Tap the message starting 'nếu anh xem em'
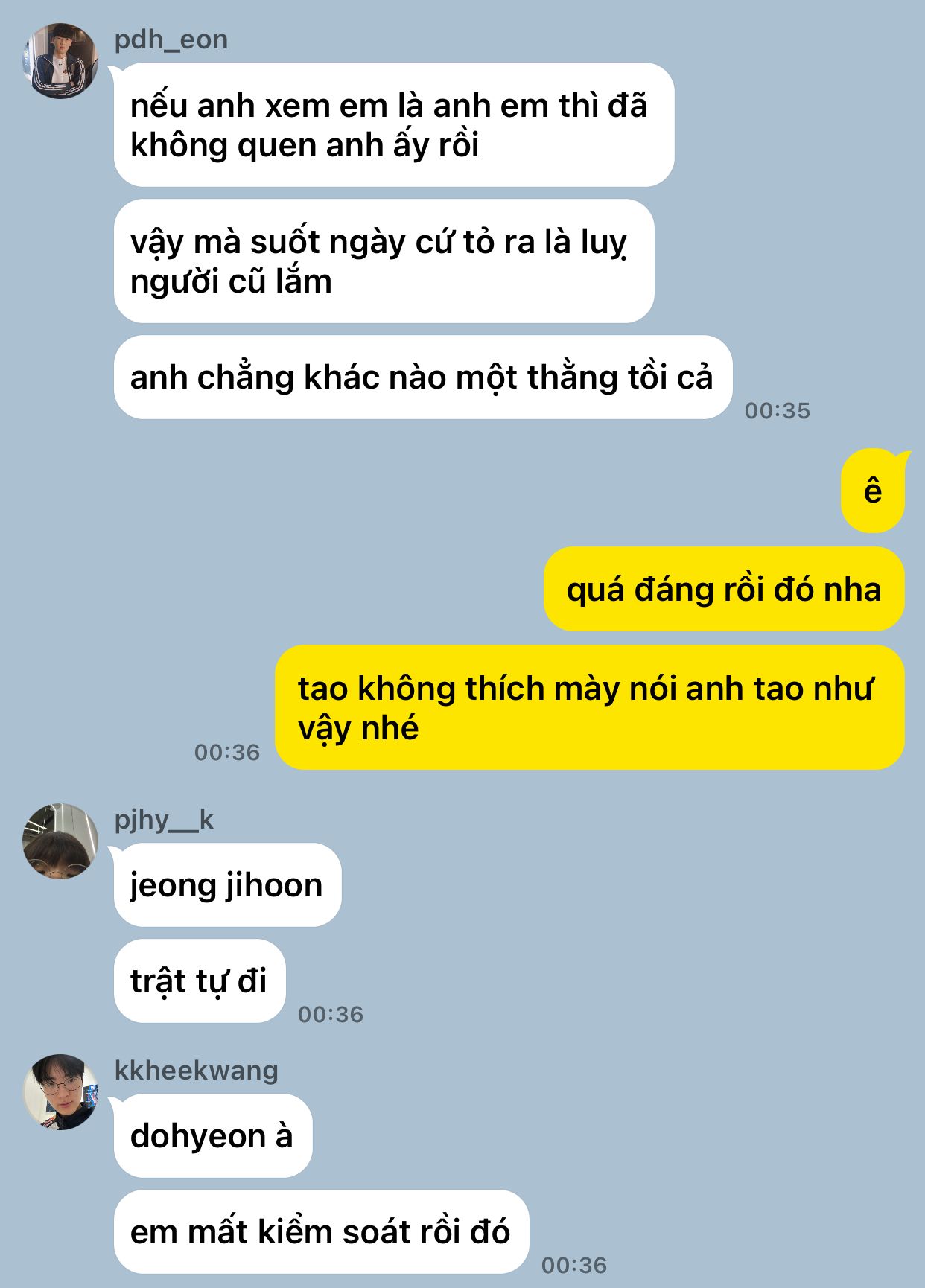This screenshot has width=925, height=1288. pyautogui.click(x=394, y=125)
